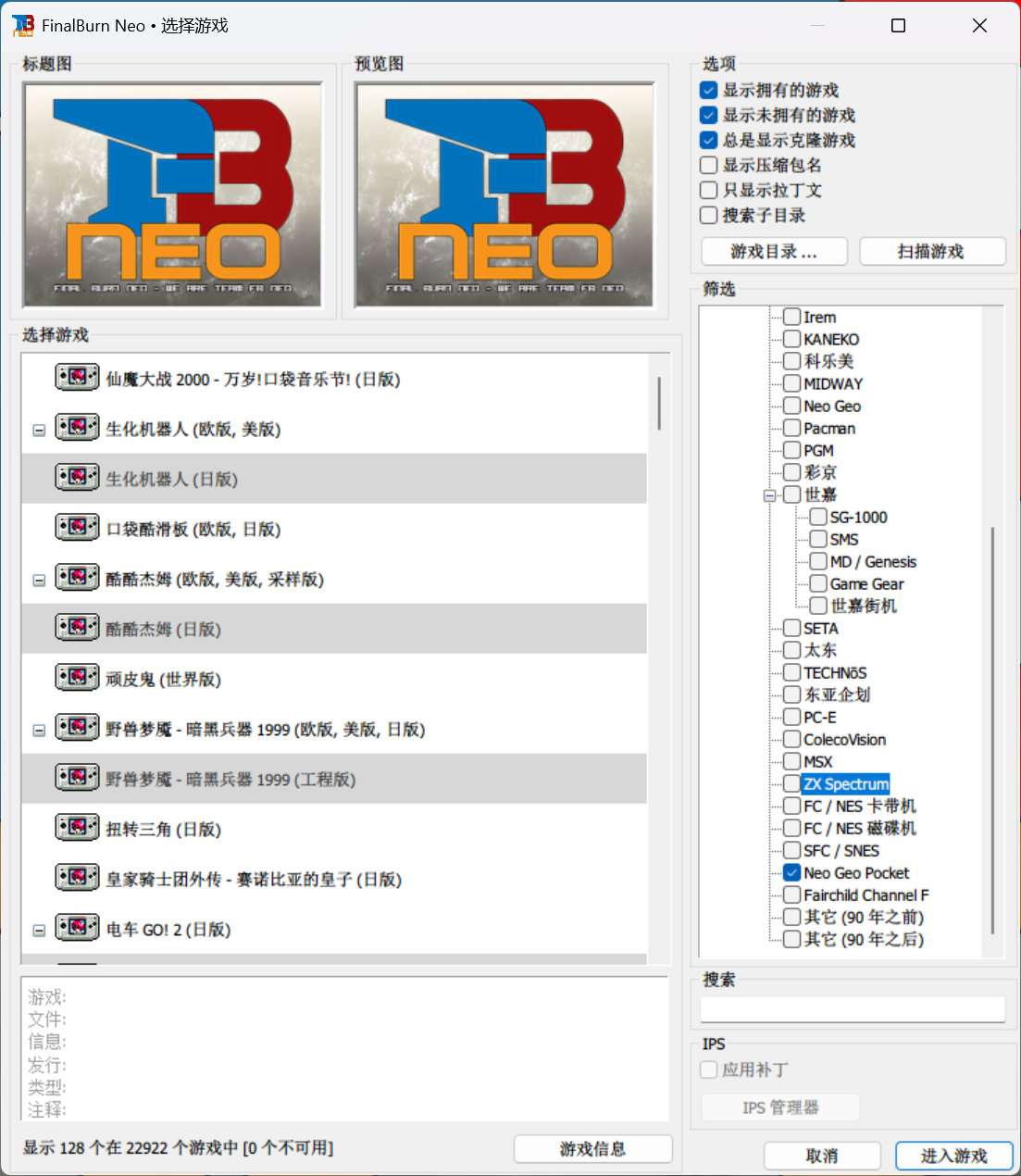Click the disabled IPS 管理器 button

(780, 1107)
